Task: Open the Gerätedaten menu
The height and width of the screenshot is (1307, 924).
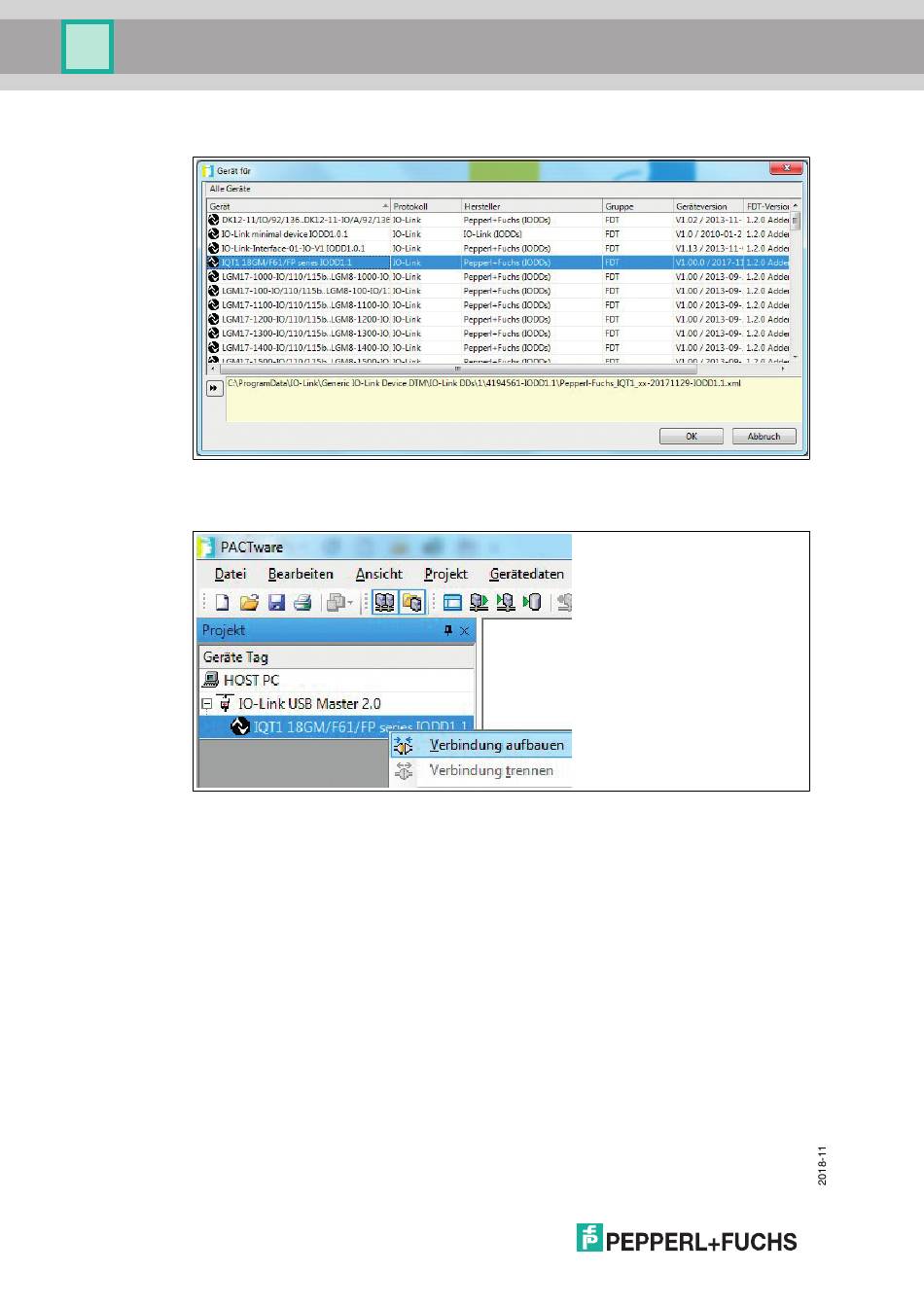Action: [x=526, y=574]
